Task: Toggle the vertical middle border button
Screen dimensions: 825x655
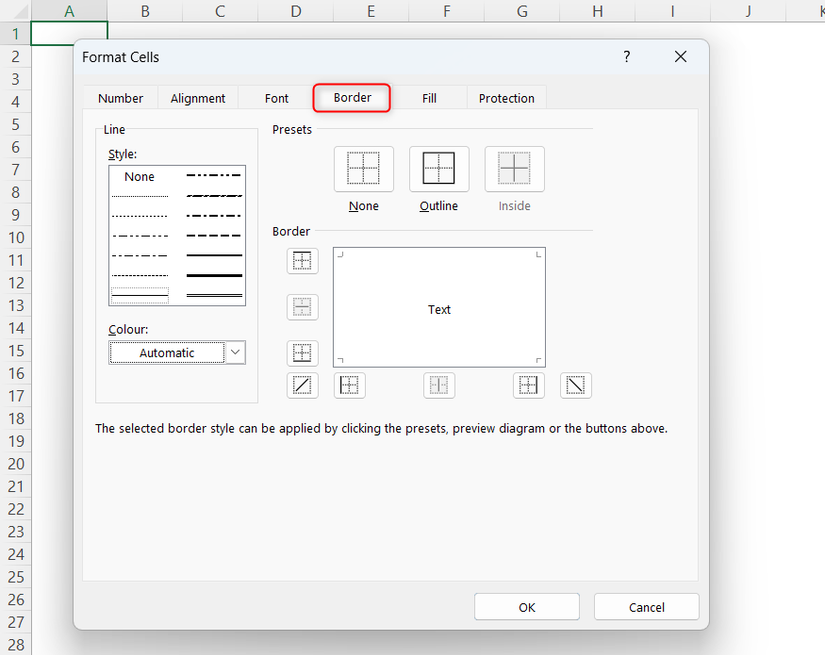Action: (x=439, y=385)
